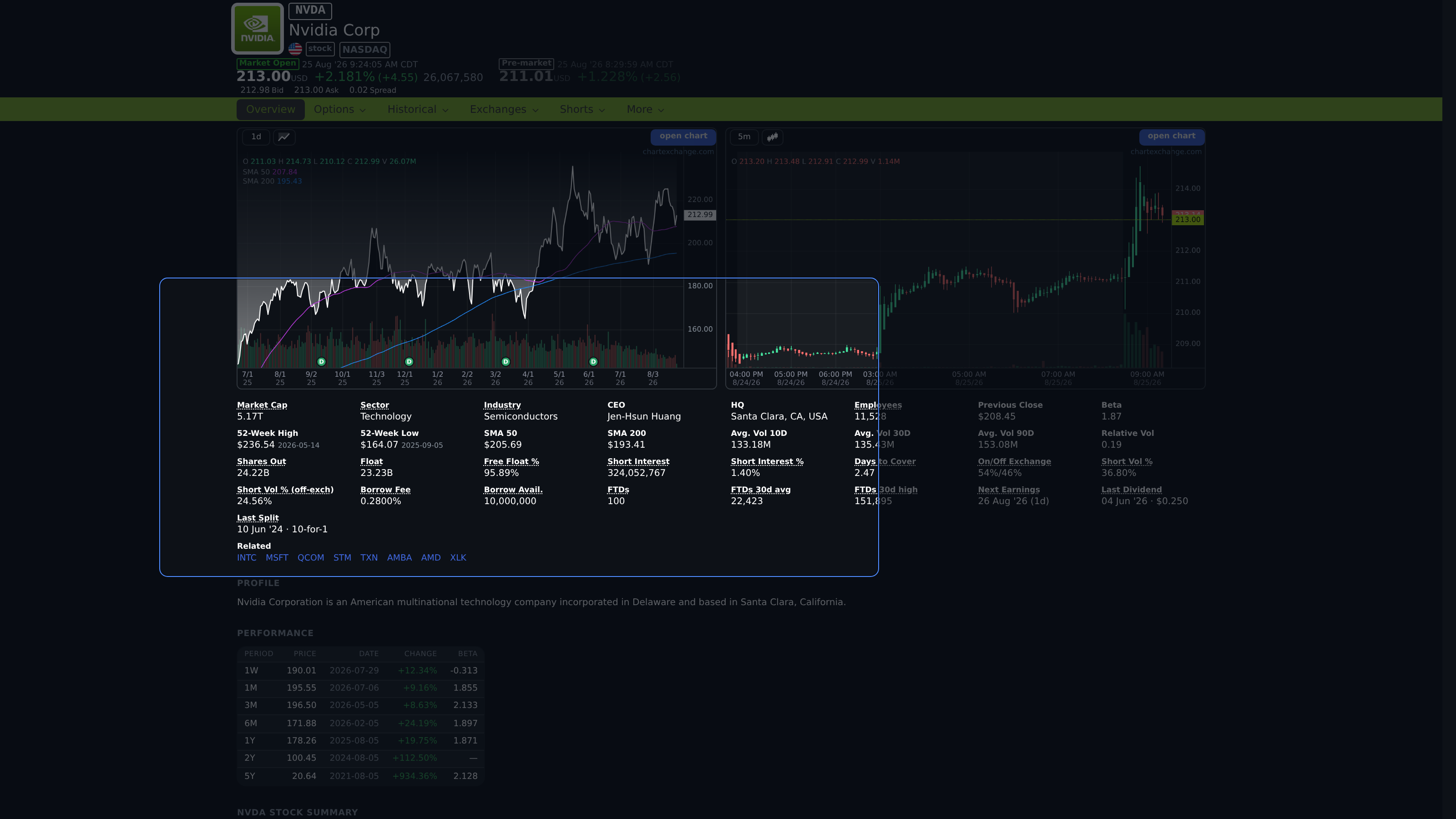Expand the Shorts menu
The width and height of the screenshot is (1456, 819).
click(x=582, y=109)
